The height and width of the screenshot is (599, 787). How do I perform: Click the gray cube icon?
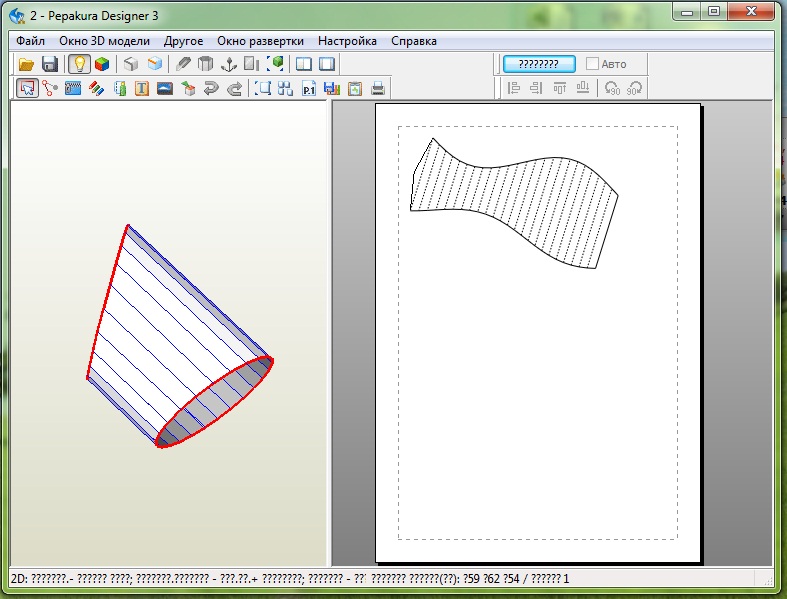[x=131, y=64]
